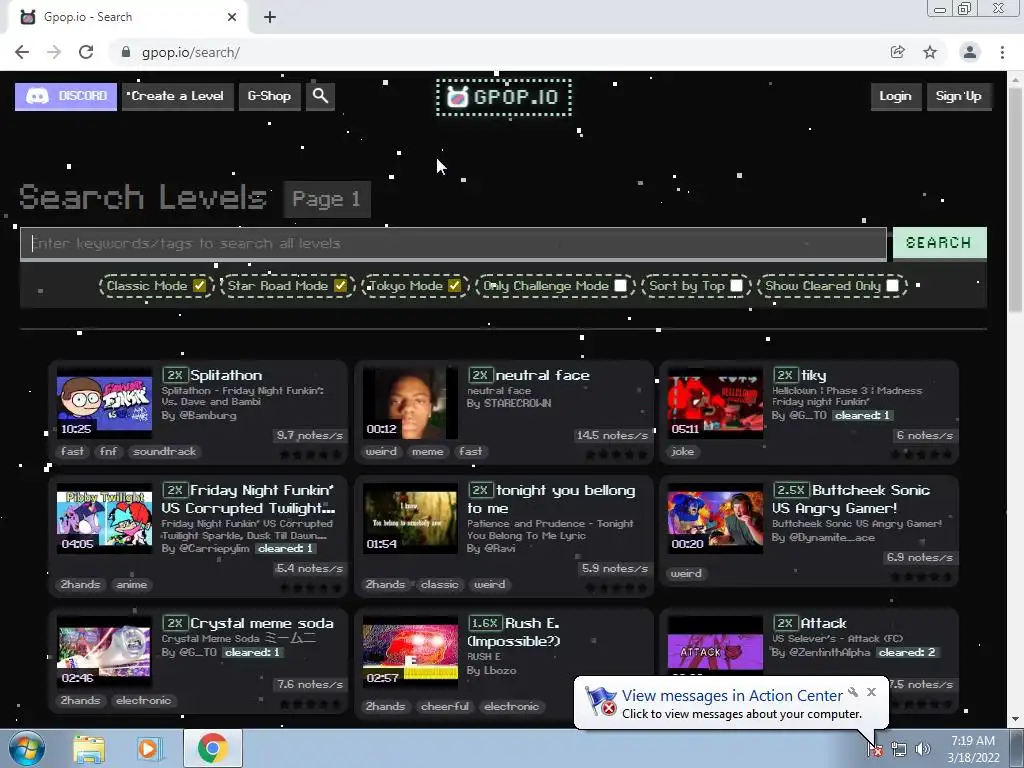Open author @Bamburg profile link
Image resolution: width=1024 pixels, height=768 pixels.
pos(207,415)
